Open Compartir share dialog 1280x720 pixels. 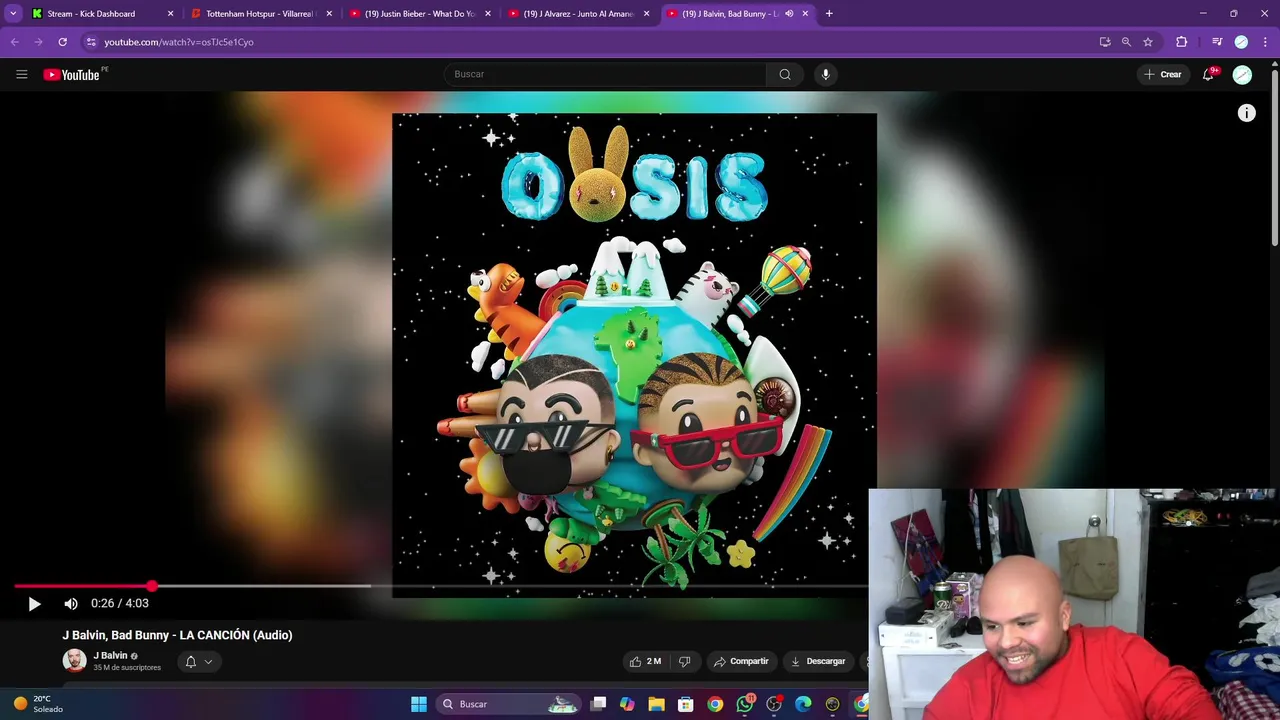(x=741, y=661)
